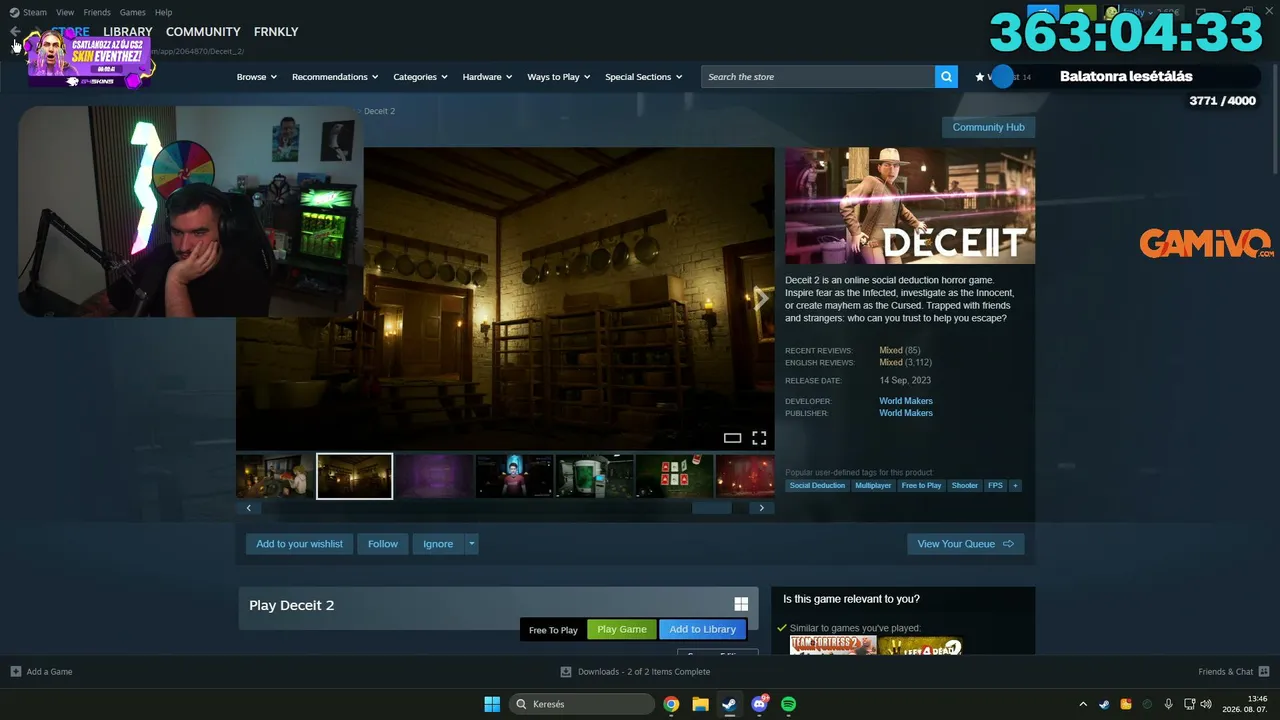The image size is (1280, 720).
Task: Open the Downloads icon in the bottom bar
Action: click(566, 672)
